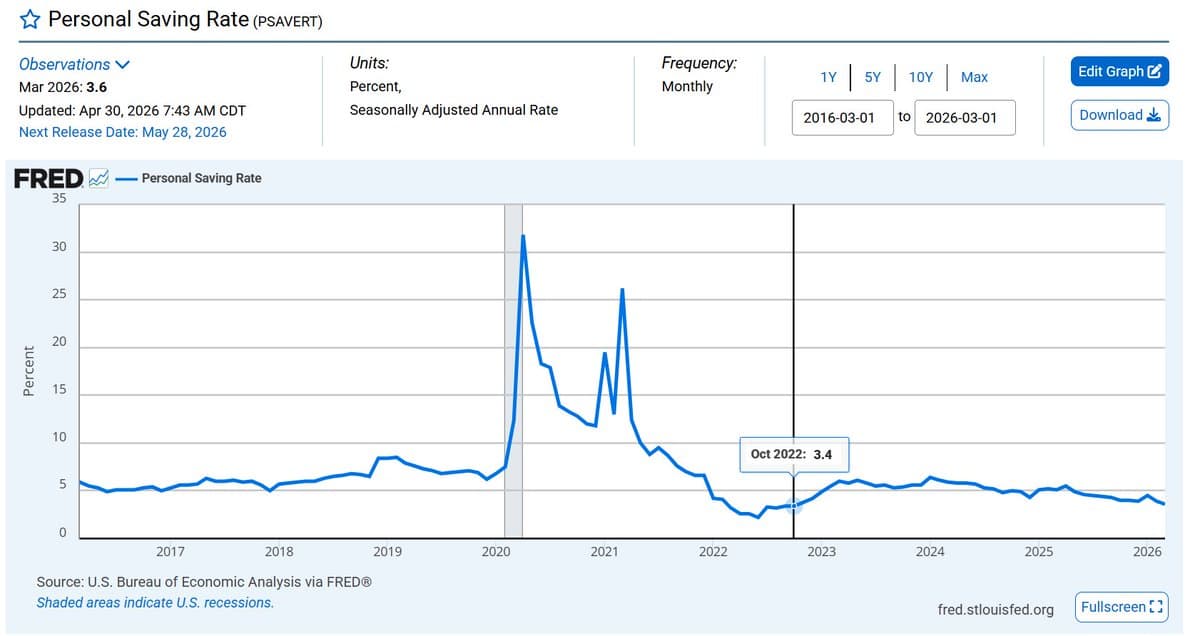The image size is (1200, 636).
Task: Open the Fullscreen button
Action: pos(1122,607)
